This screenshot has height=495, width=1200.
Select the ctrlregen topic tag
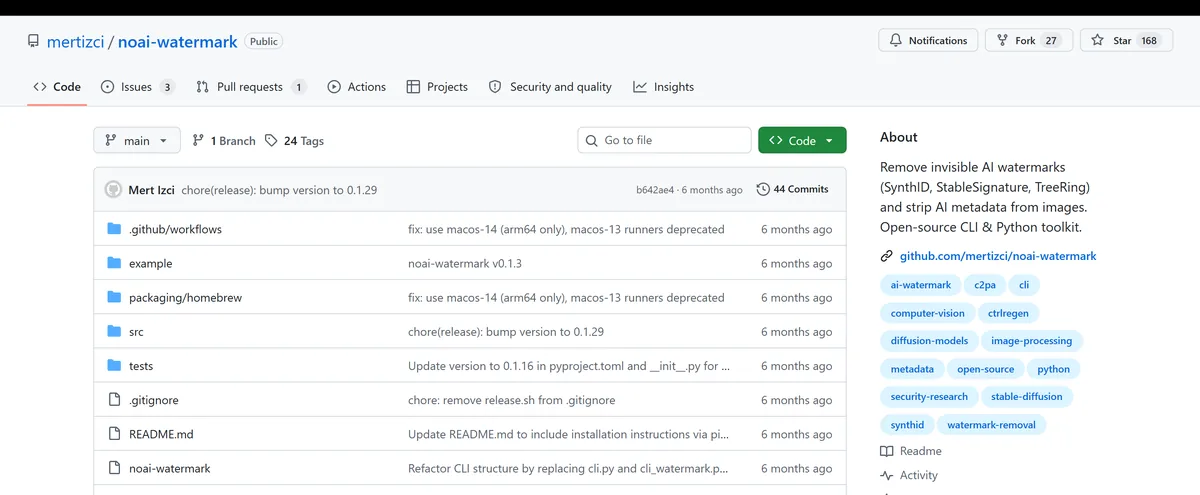[x=1008, y=313]
